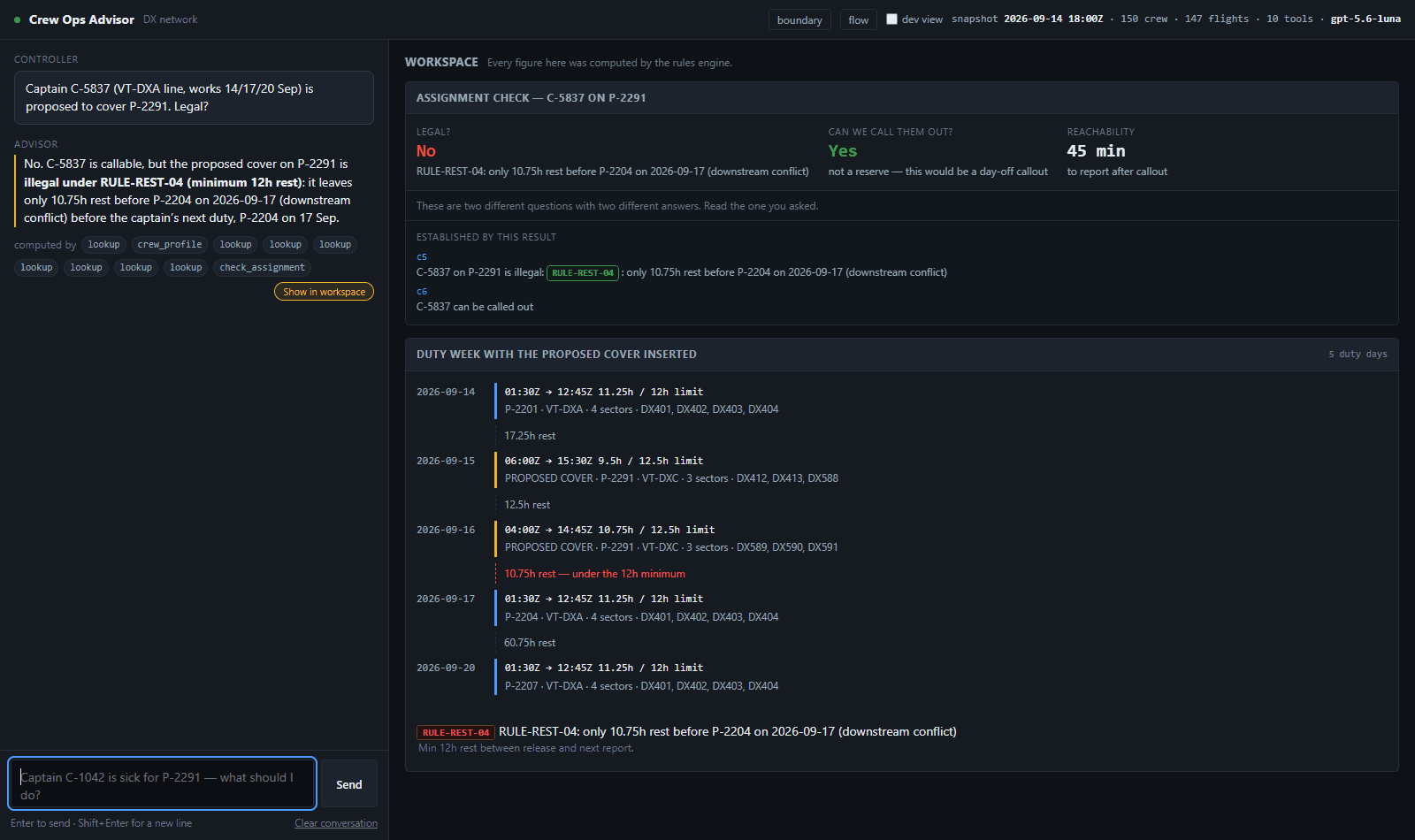
Task: Select the P-2201 duty row details
Action: pos(641,409)
